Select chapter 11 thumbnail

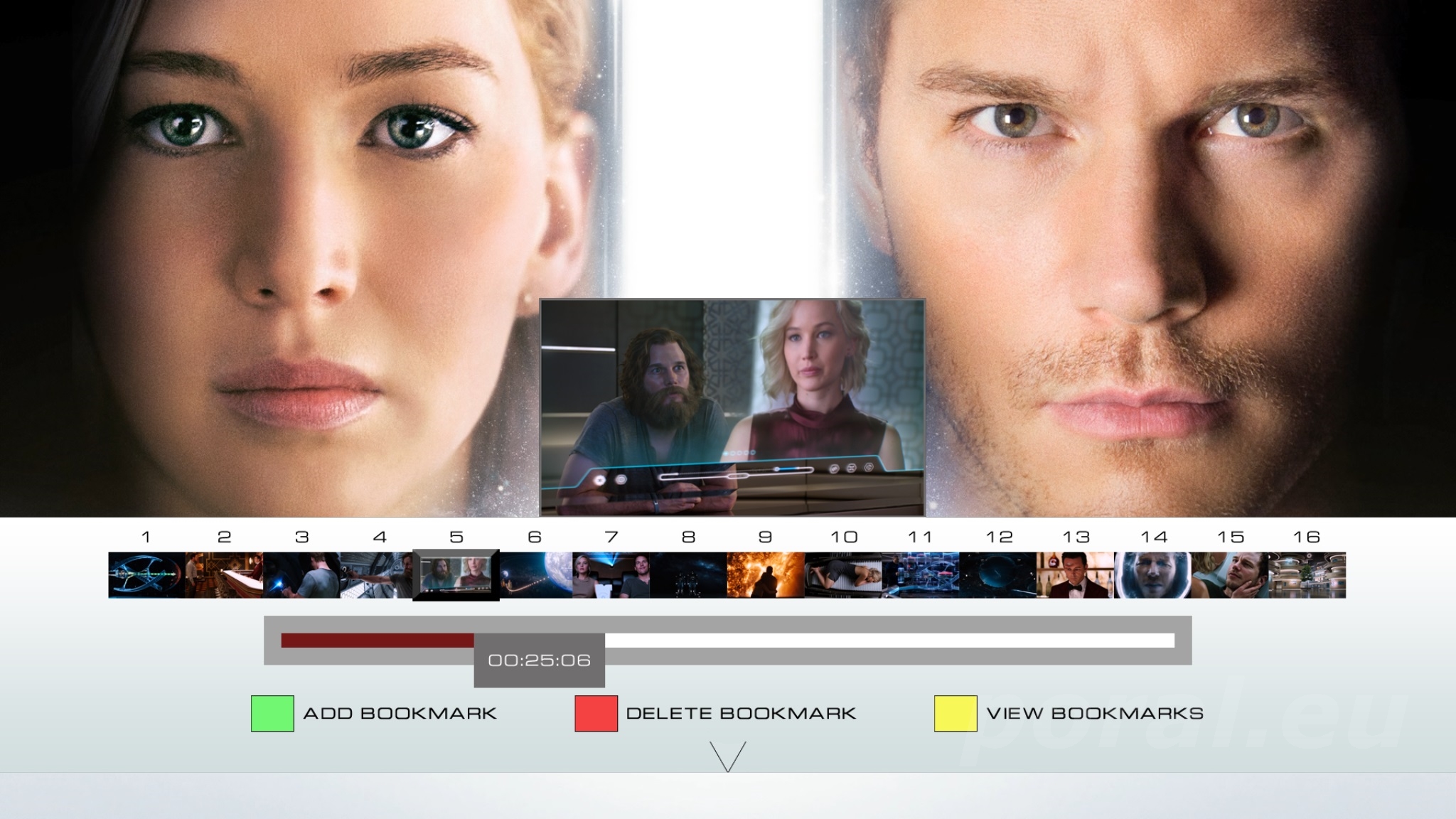pyautogui.click(x=921, y=575)
